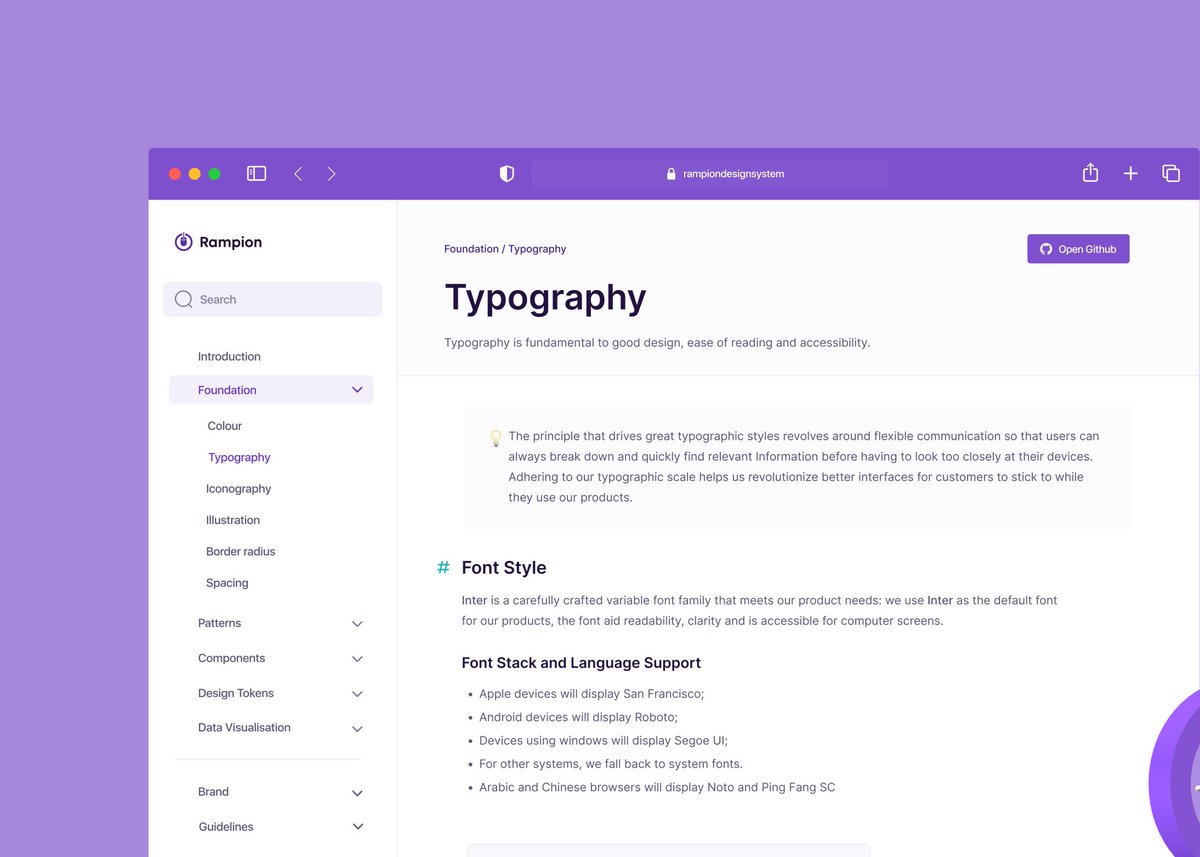Viewport: 1200px width, 857px height.
Task: Click the typography subtitle about accessibility
Action: (657, 342)
